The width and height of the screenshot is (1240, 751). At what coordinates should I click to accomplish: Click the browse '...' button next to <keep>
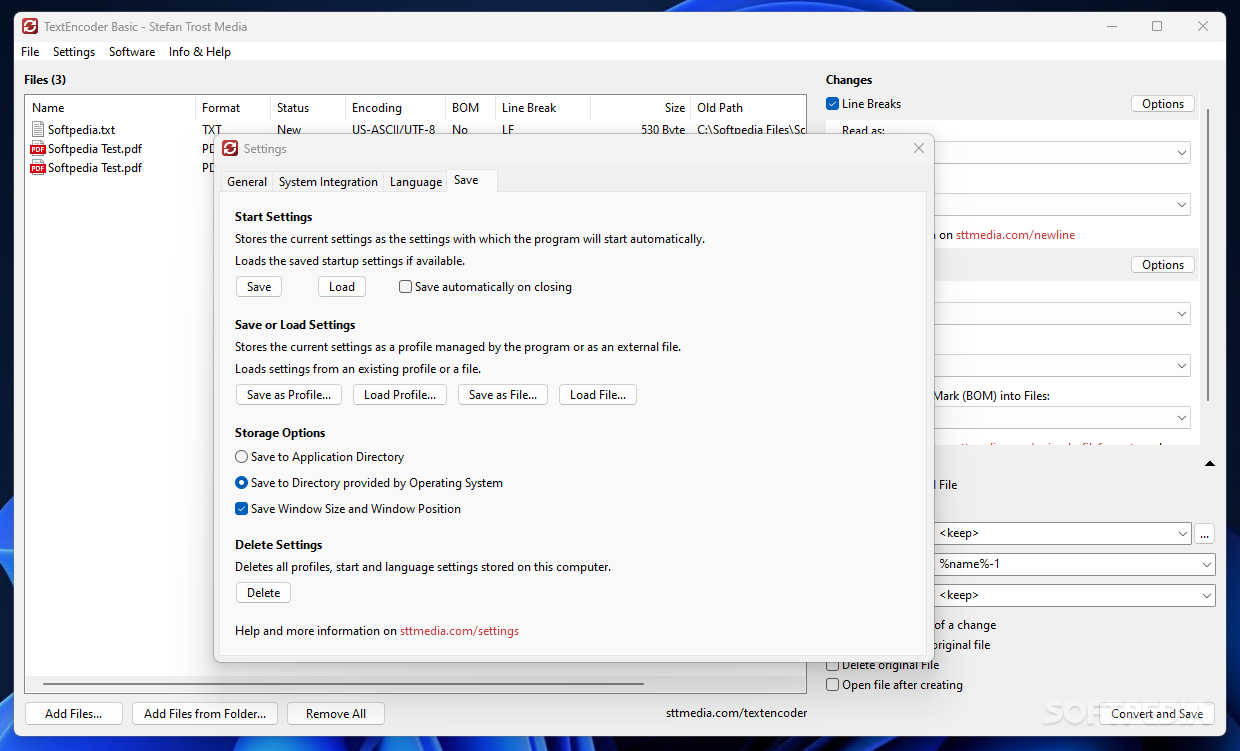(x=1205, y=534)
